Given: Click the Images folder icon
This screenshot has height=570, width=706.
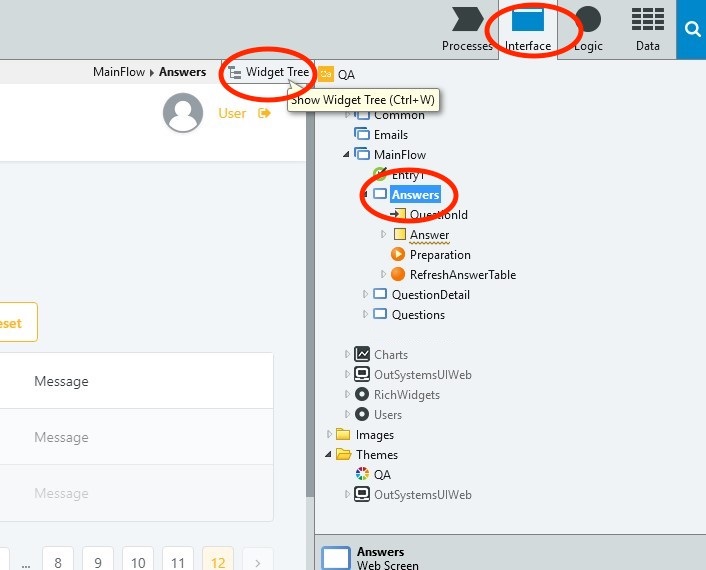Looking at the screenshot, I should point(344,434).
